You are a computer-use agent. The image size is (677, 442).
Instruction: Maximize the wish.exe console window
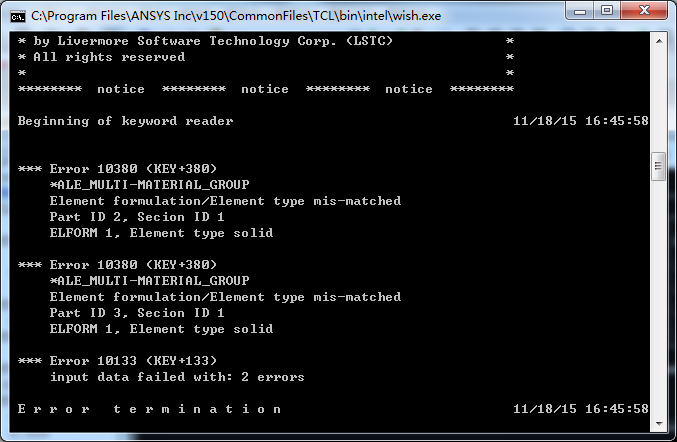click(x=607, y=13)
